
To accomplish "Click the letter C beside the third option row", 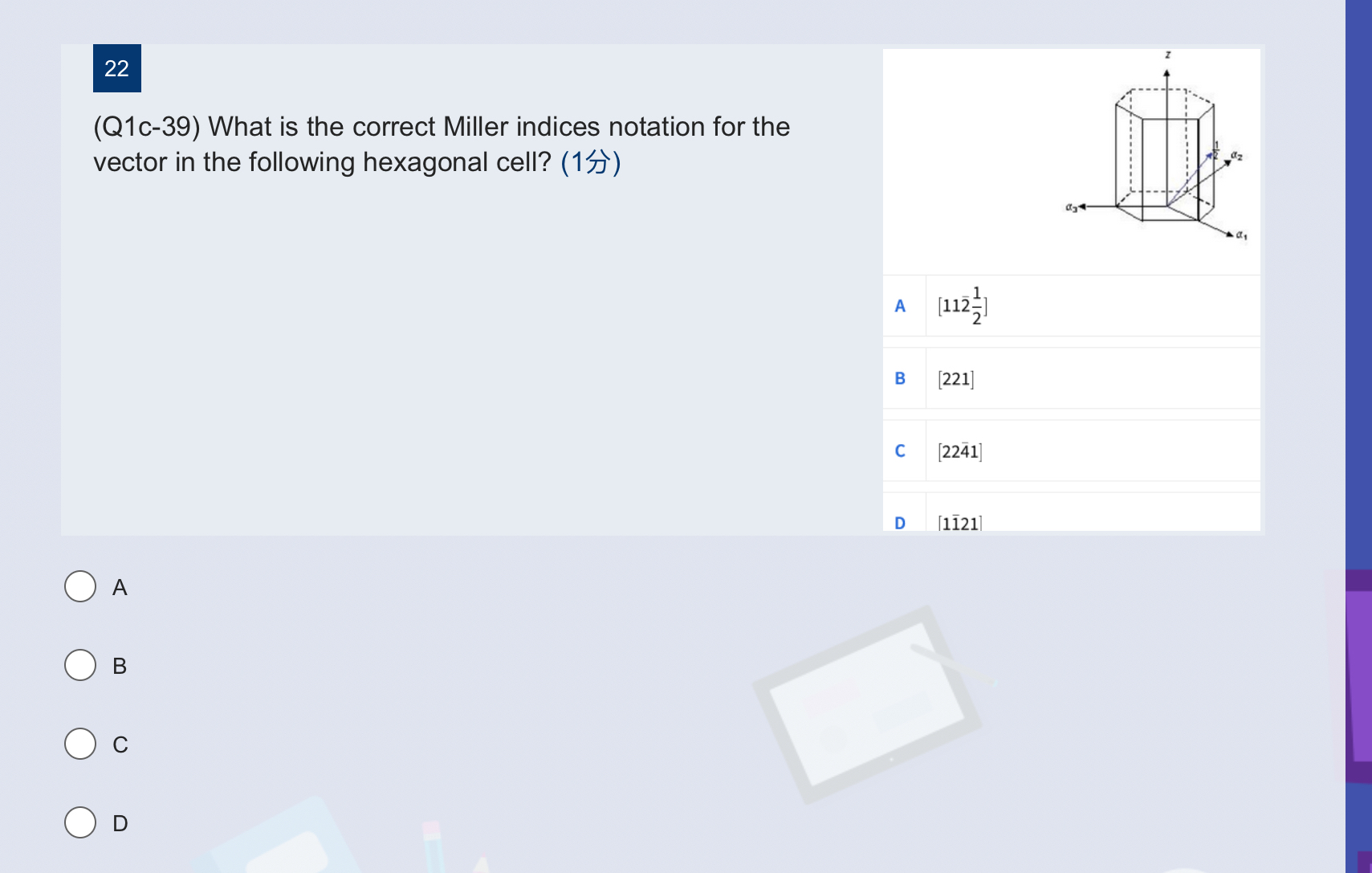I will (x=901, y=451).
